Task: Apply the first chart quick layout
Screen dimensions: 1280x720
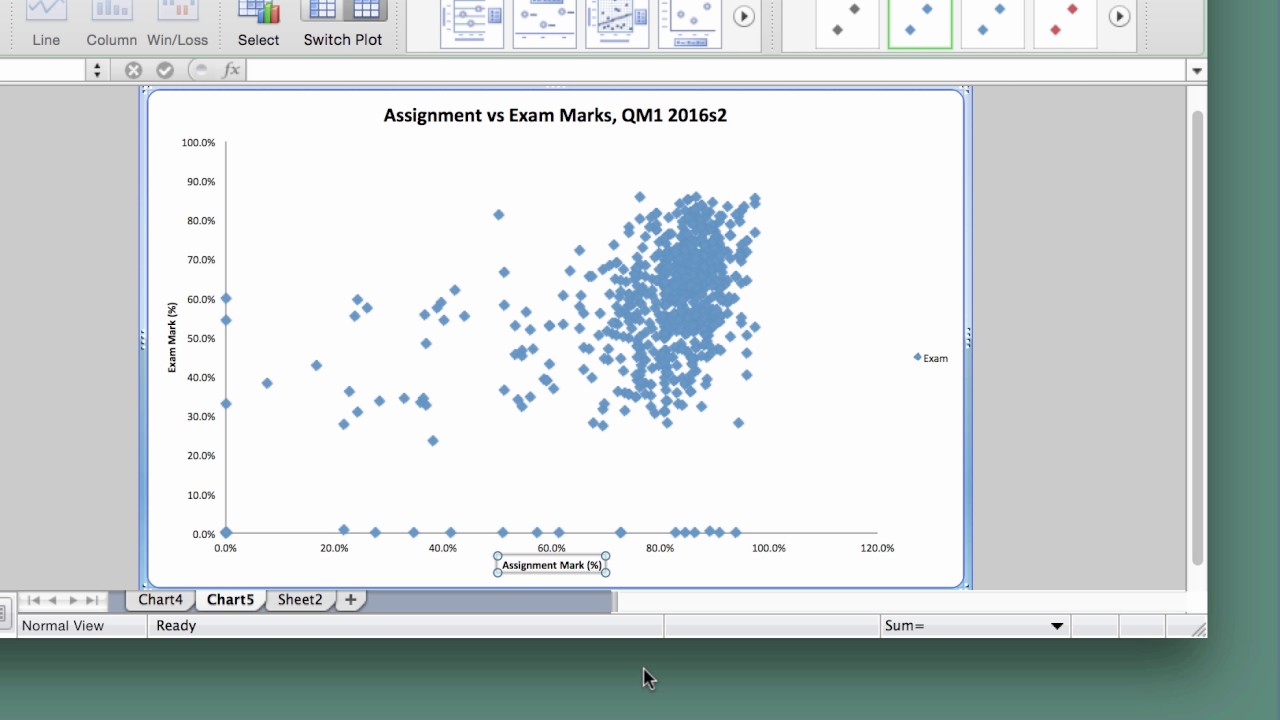Action: (x=471, y=22)
